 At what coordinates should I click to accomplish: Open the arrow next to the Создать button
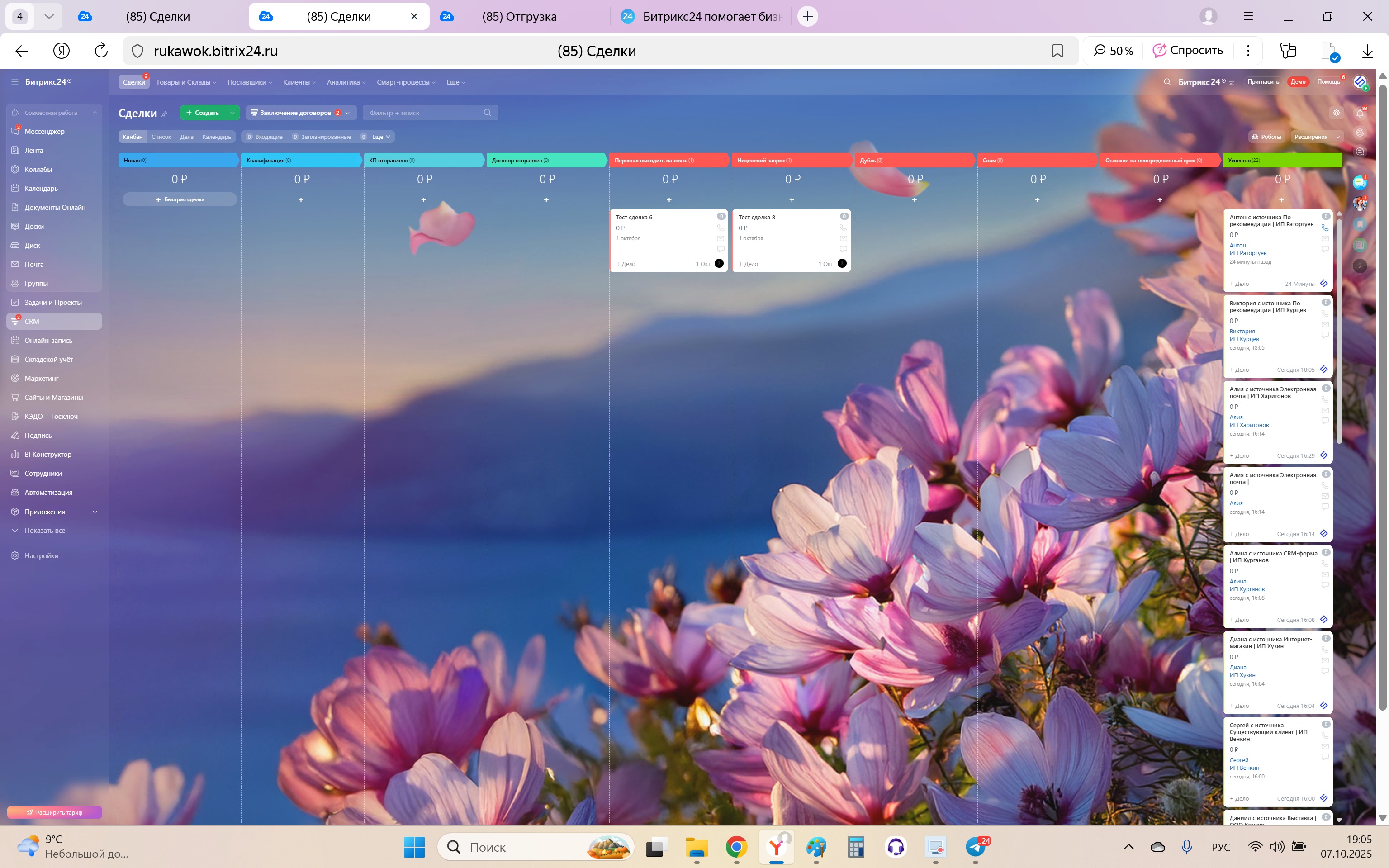pos(232,113)
